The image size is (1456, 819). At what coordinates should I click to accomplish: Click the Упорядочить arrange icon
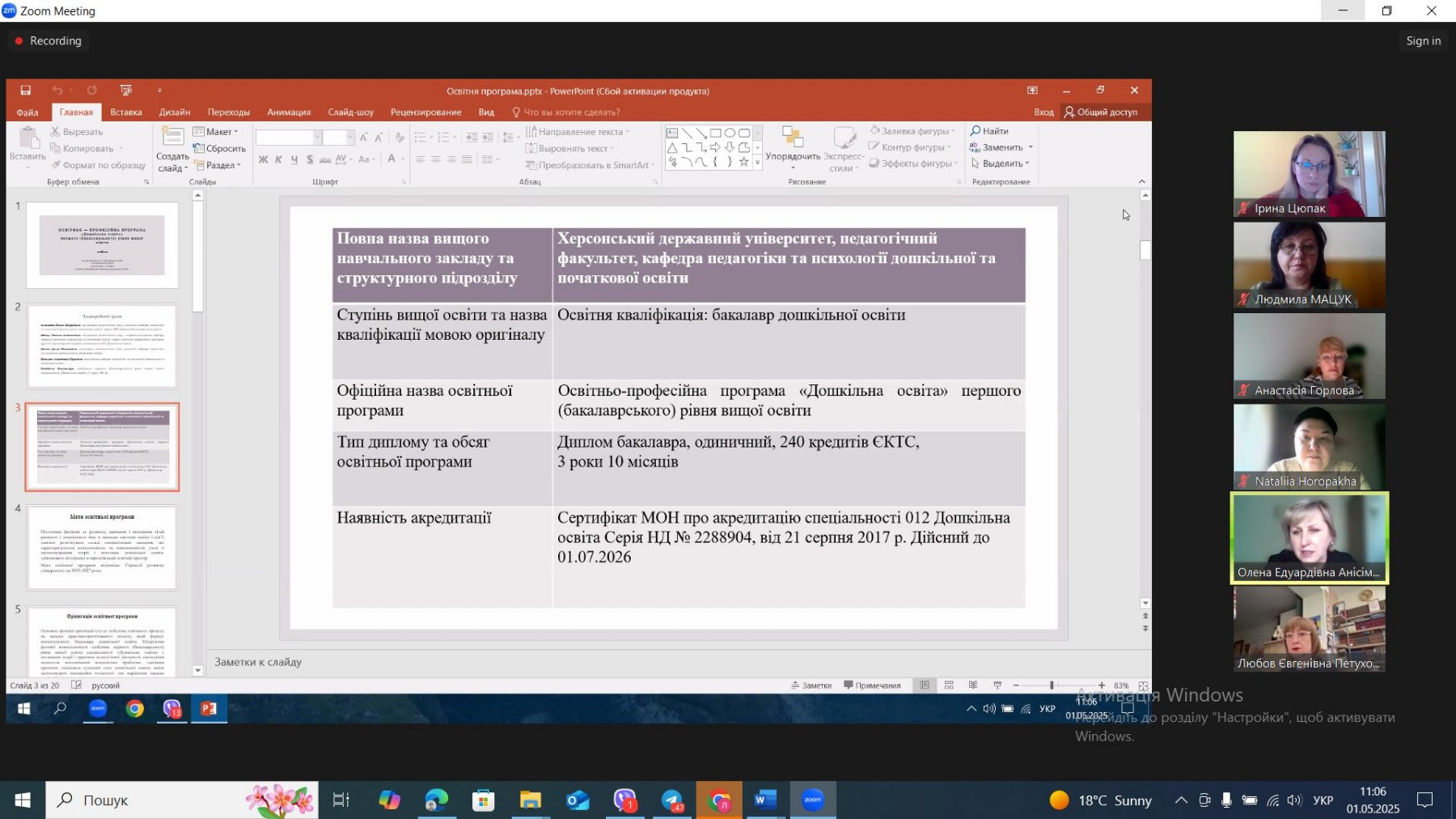[x=792, y=139]
